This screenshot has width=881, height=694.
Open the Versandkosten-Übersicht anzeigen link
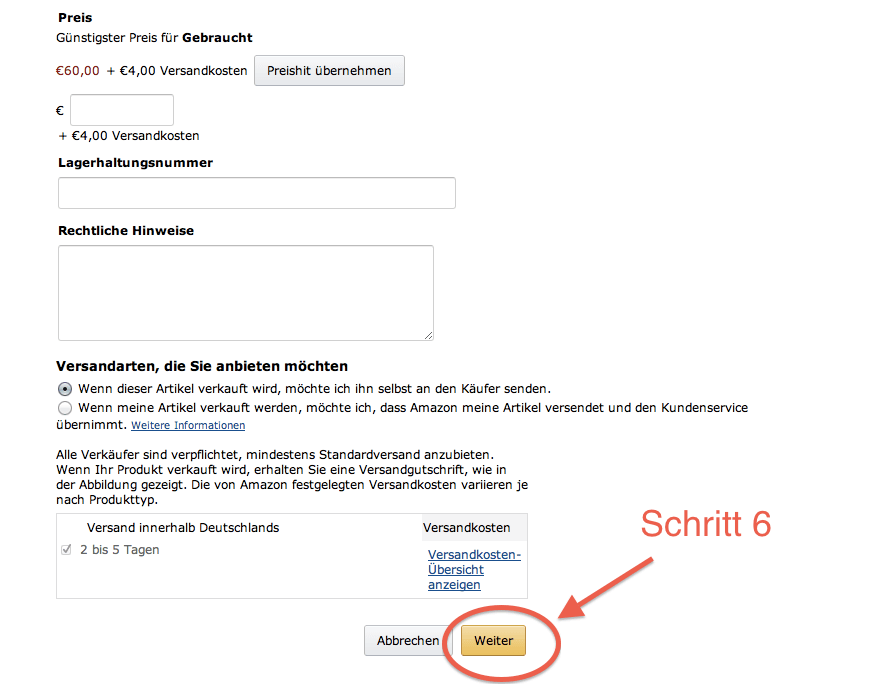click(474, 570)
